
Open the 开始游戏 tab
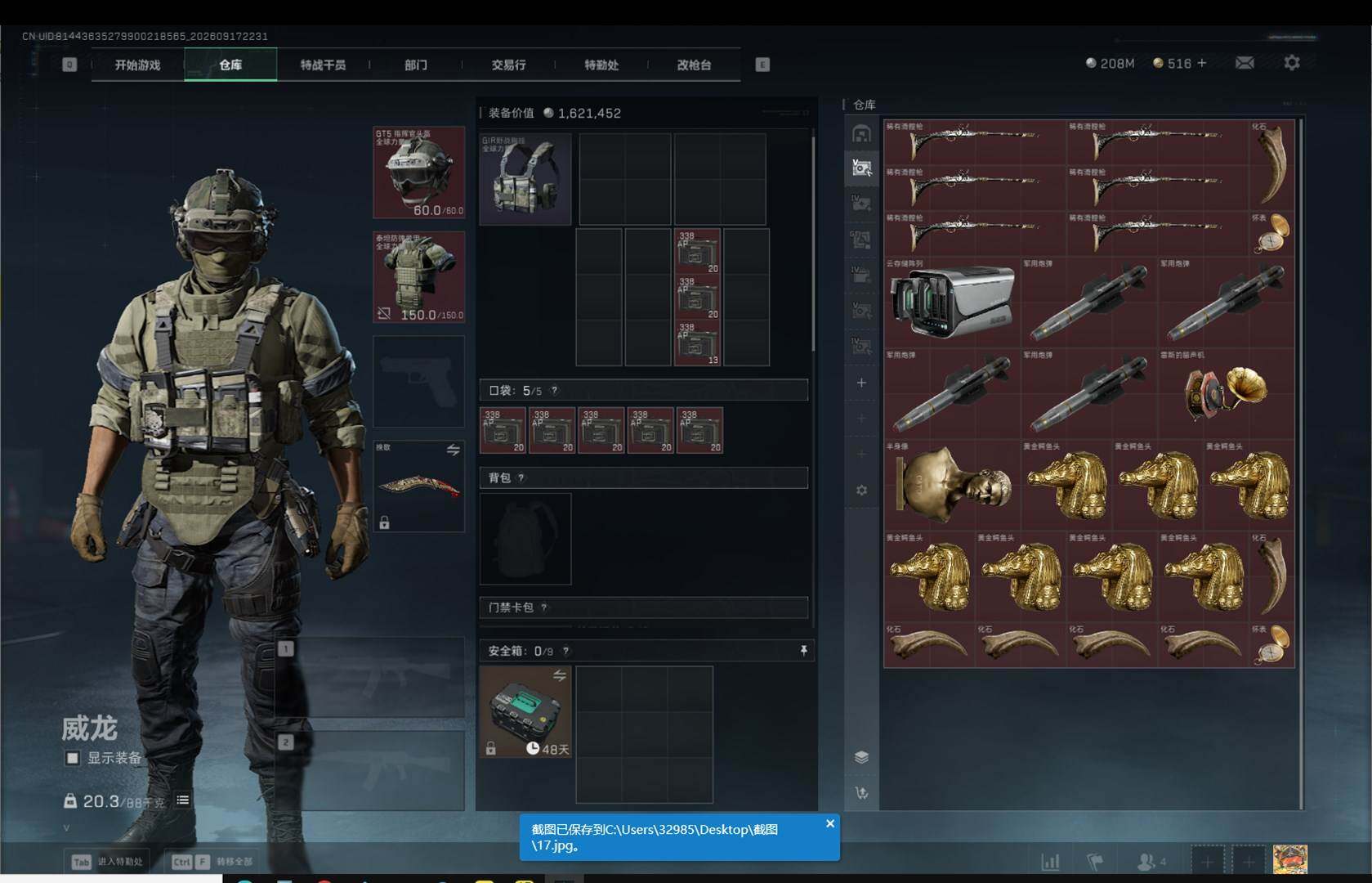137,65
